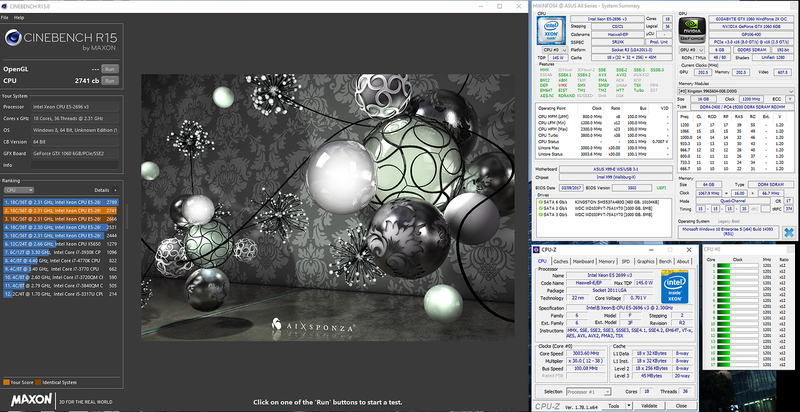Open the Kingston memory module dropdown

point(736,91)
